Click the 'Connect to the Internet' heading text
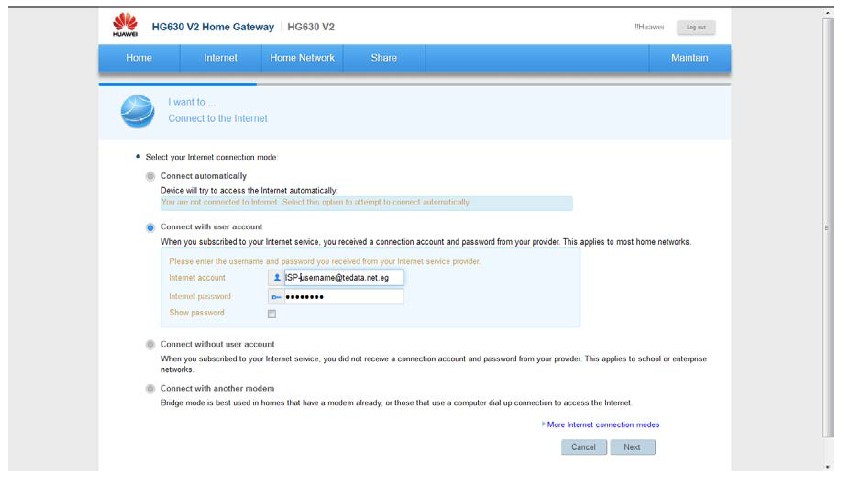The image size is (845, 479). 218,119
